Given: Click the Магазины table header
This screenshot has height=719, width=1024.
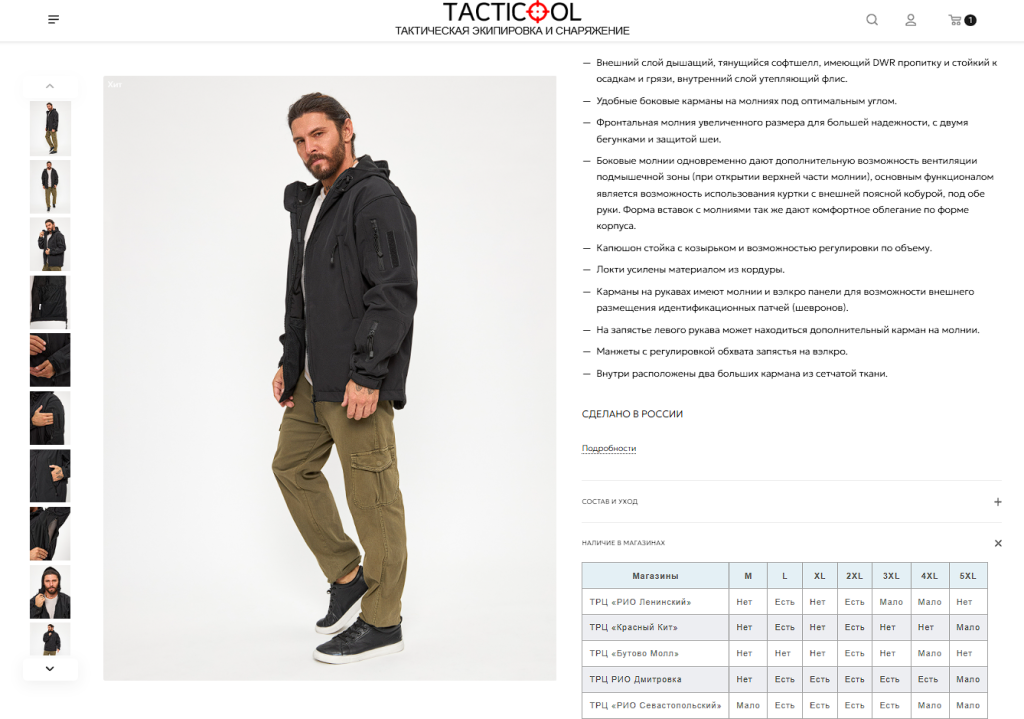Looking at the screenshot, I should click(655, 576).
